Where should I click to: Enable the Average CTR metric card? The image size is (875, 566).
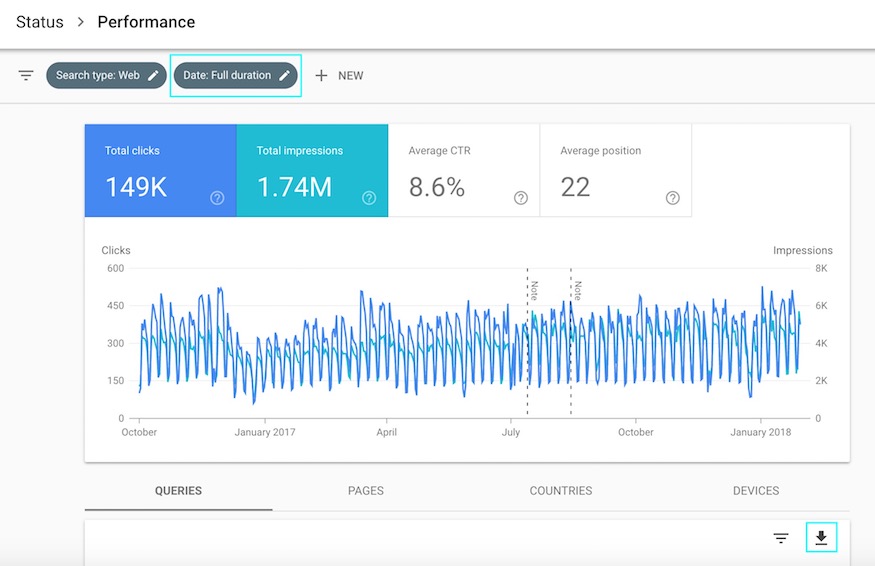pos(464,170)
